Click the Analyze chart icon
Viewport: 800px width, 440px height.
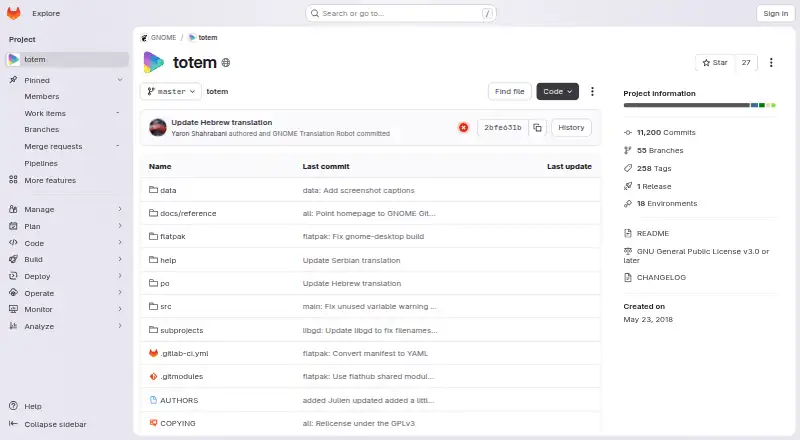13,326
